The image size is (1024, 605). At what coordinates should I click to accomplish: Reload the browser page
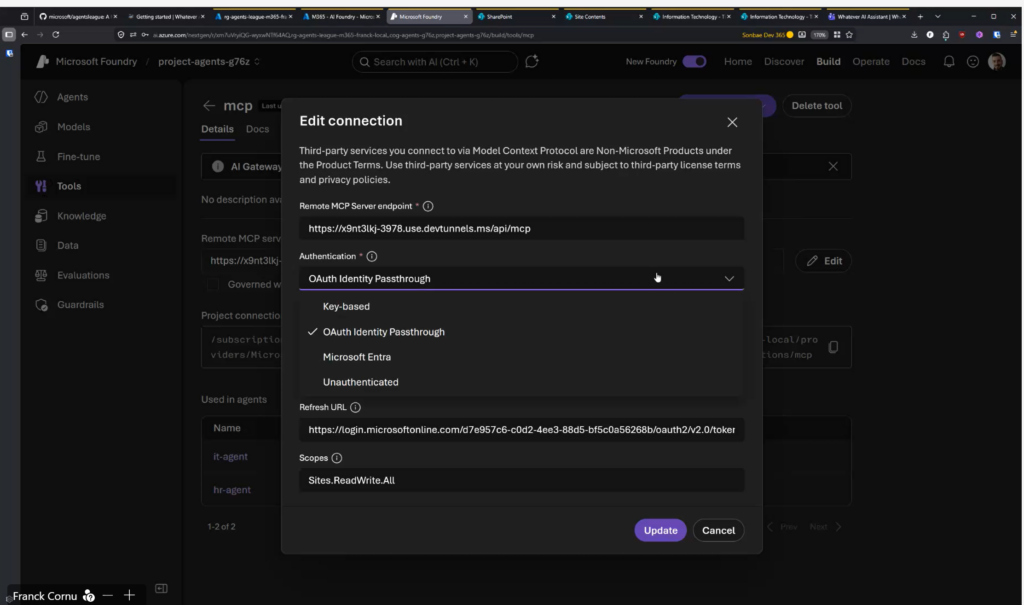(56, 35)
